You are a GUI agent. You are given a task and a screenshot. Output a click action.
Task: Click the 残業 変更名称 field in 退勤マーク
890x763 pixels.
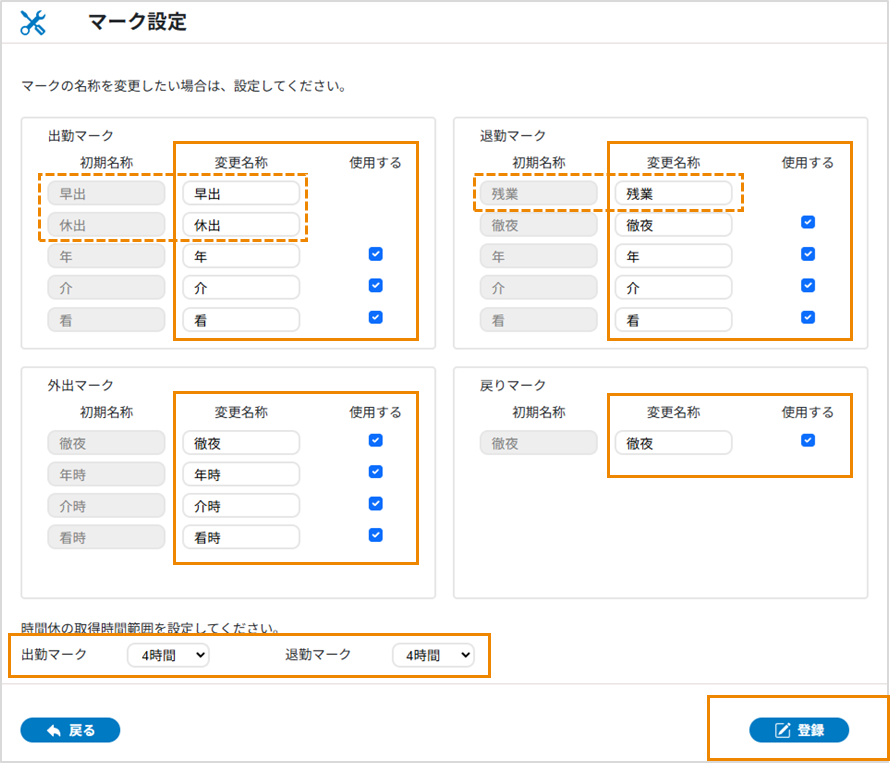673,194
